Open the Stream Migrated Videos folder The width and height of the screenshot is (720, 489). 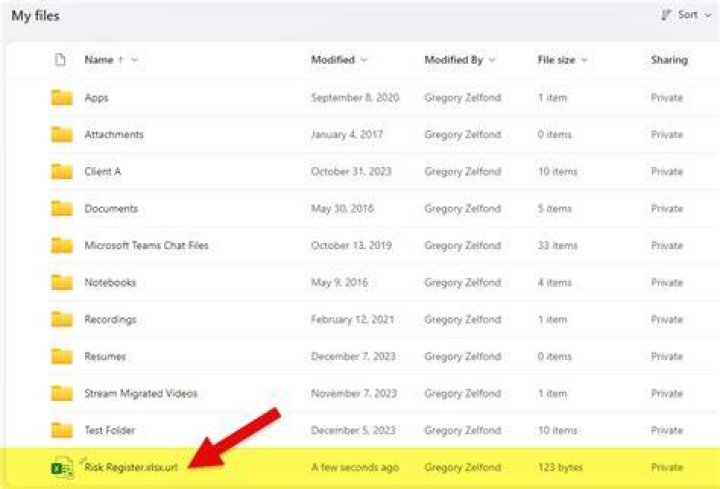pyautogui.click(x=141, y=393)
